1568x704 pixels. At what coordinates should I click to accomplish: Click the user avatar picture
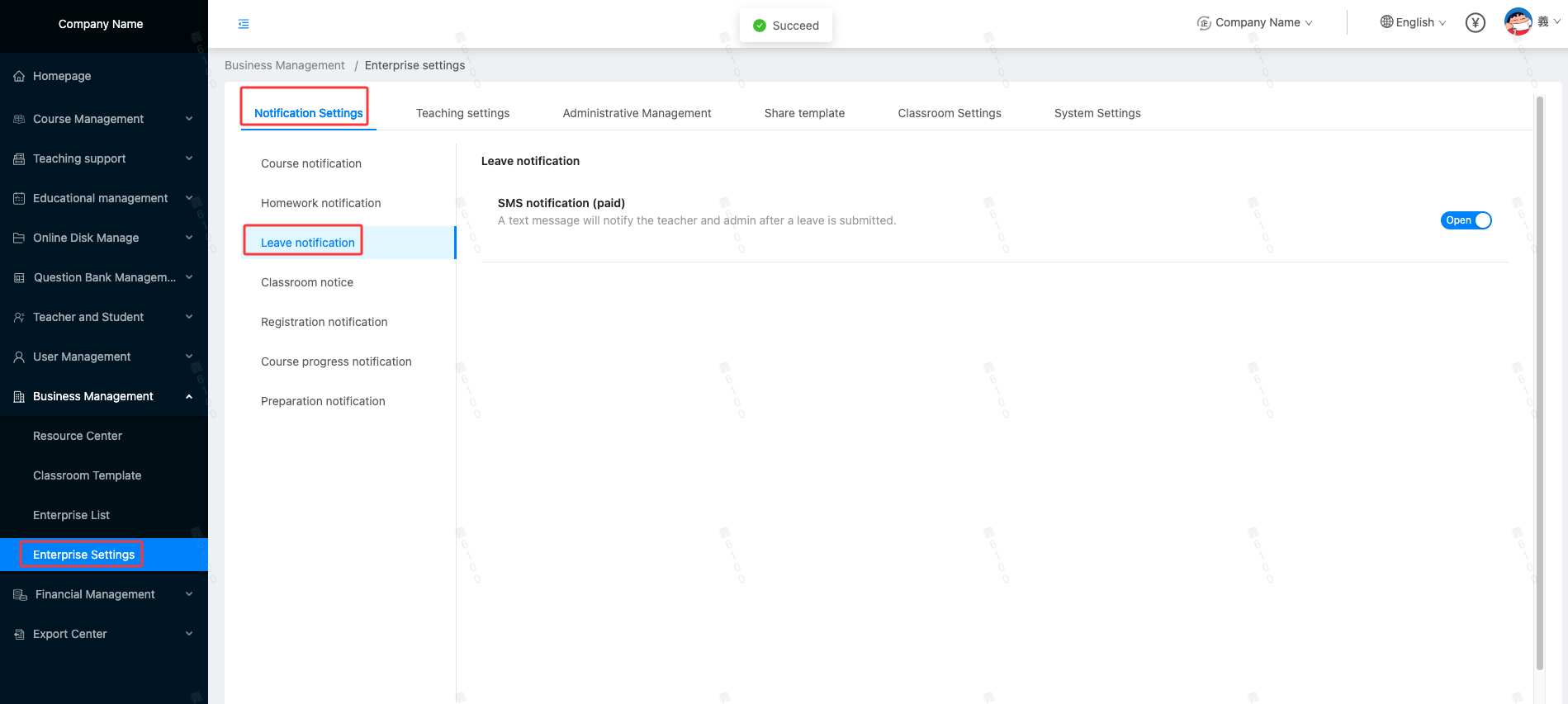click(1518, 22)
